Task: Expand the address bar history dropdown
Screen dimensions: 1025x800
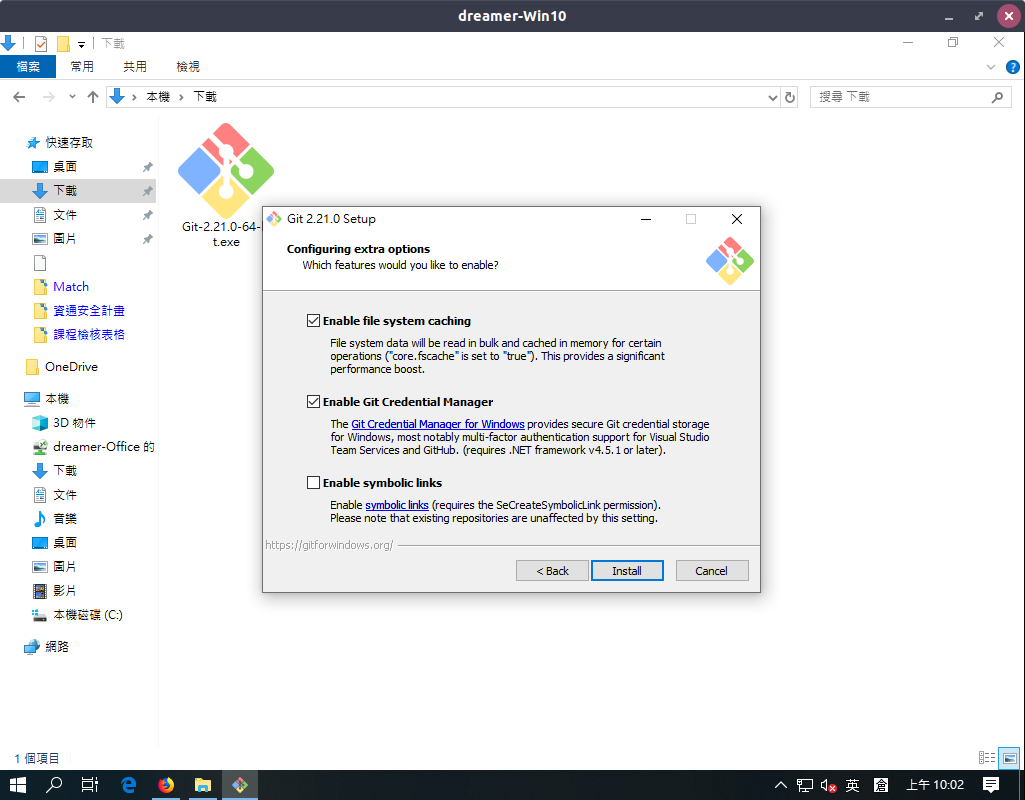Action: coord(772,97)
